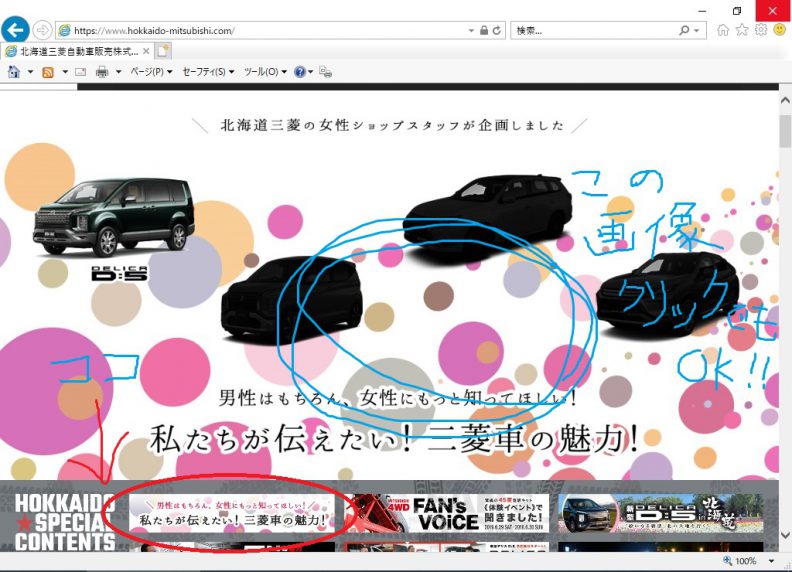This screenshot has width=792, height=572.
Task: Close the 北海道三菱自動車販売 tab
Action: pyautogui.click(x=145, y=51)
